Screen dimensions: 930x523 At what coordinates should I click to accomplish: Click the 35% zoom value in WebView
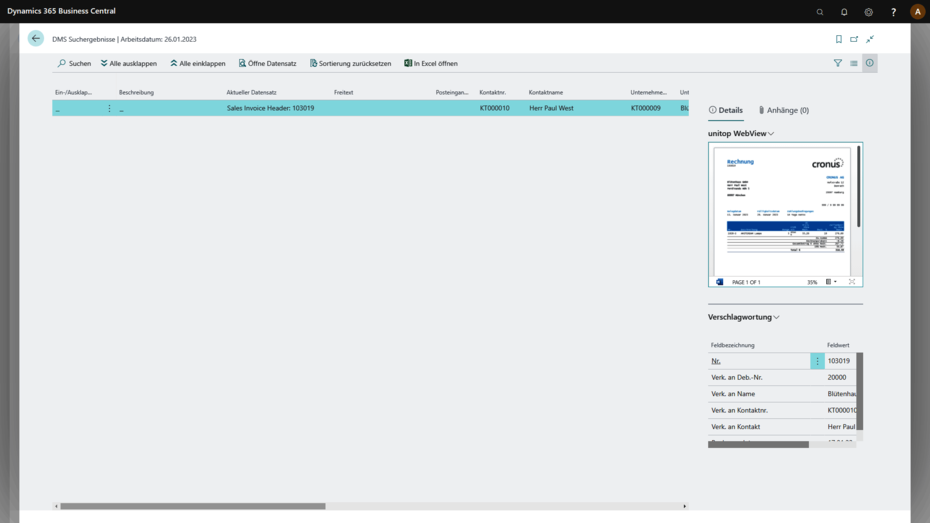tap(812, 282)
